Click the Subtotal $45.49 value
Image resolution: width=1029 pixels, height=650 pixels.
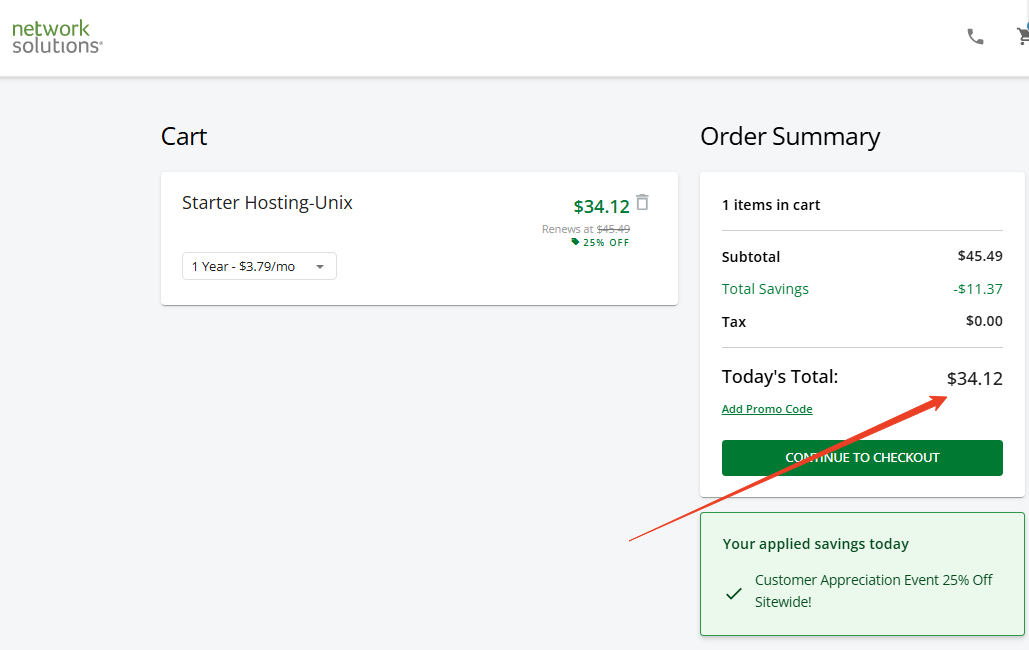coord(979,256)
